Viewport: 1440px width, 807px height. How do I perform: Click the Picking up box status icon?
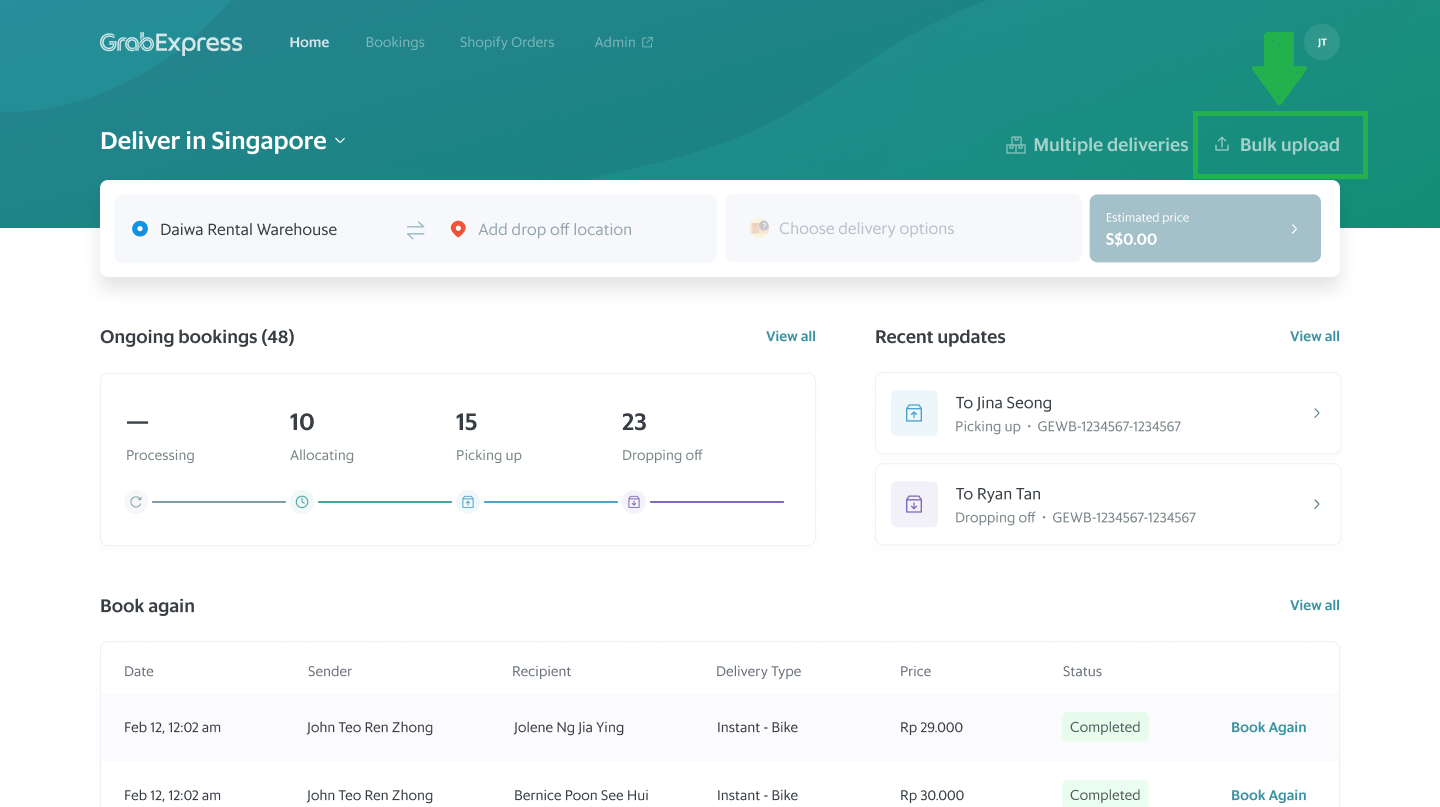point(468,502)
